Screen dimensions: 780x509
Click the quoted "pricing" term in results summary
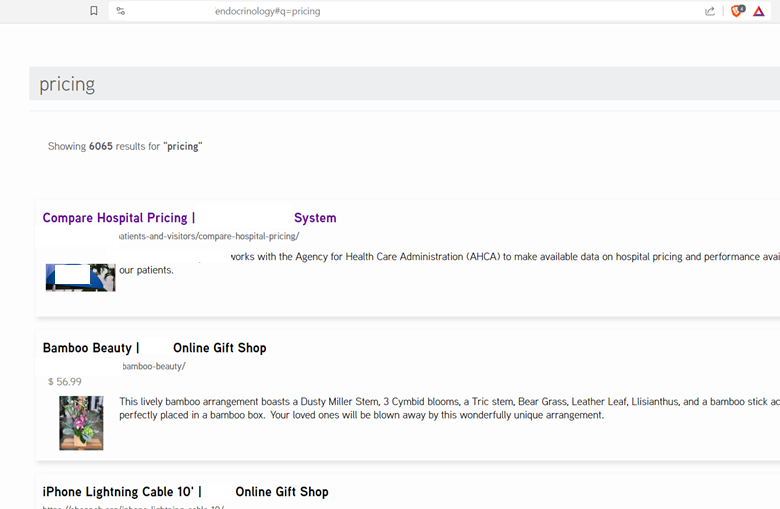point(182,146)
